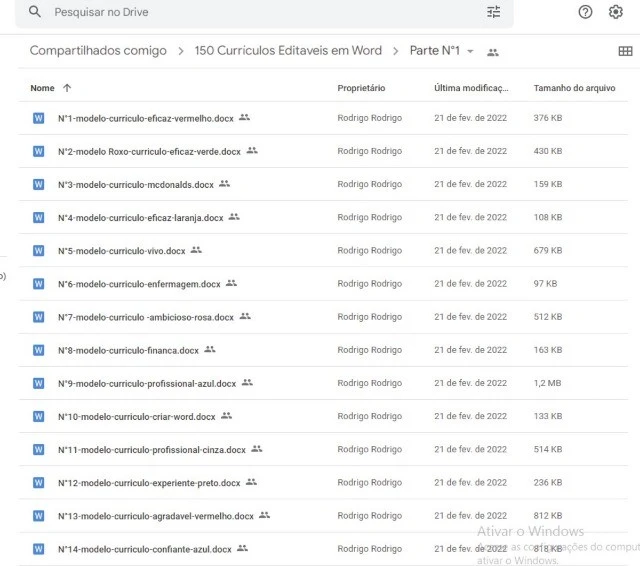The image size is (640, 566).
Task: Open the settings gear icon
Action: click(616, 12)
